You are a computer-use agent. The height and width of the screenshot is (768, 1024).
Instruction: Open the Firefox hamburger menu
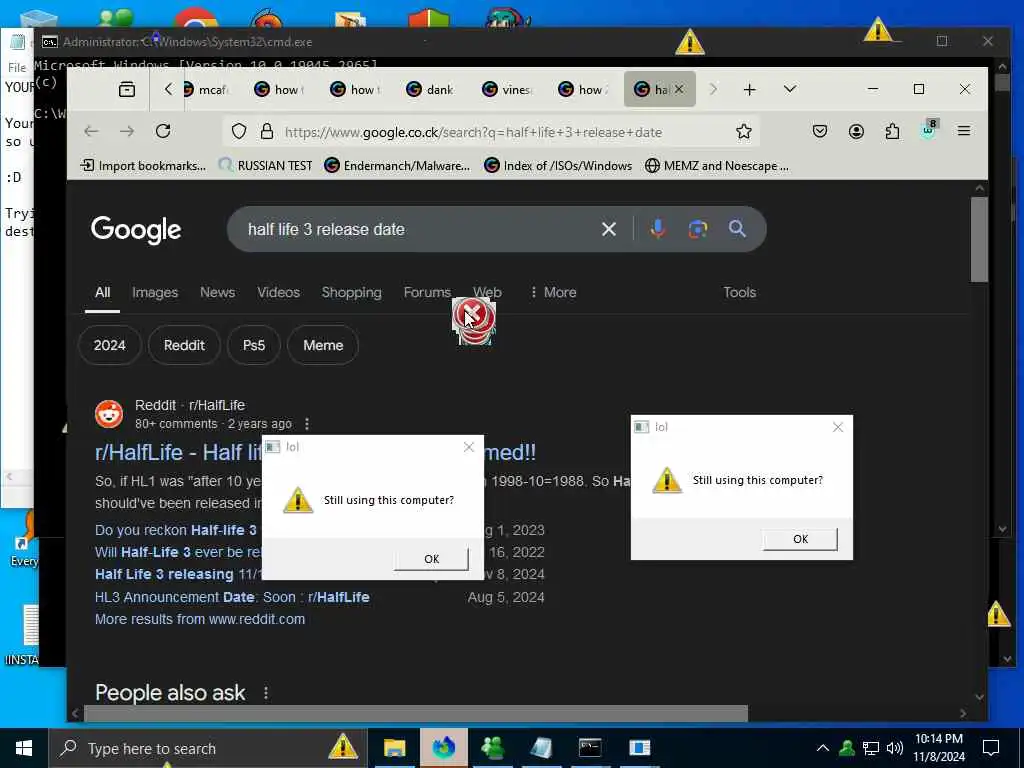pyautogui.click(x=963, y=131)
